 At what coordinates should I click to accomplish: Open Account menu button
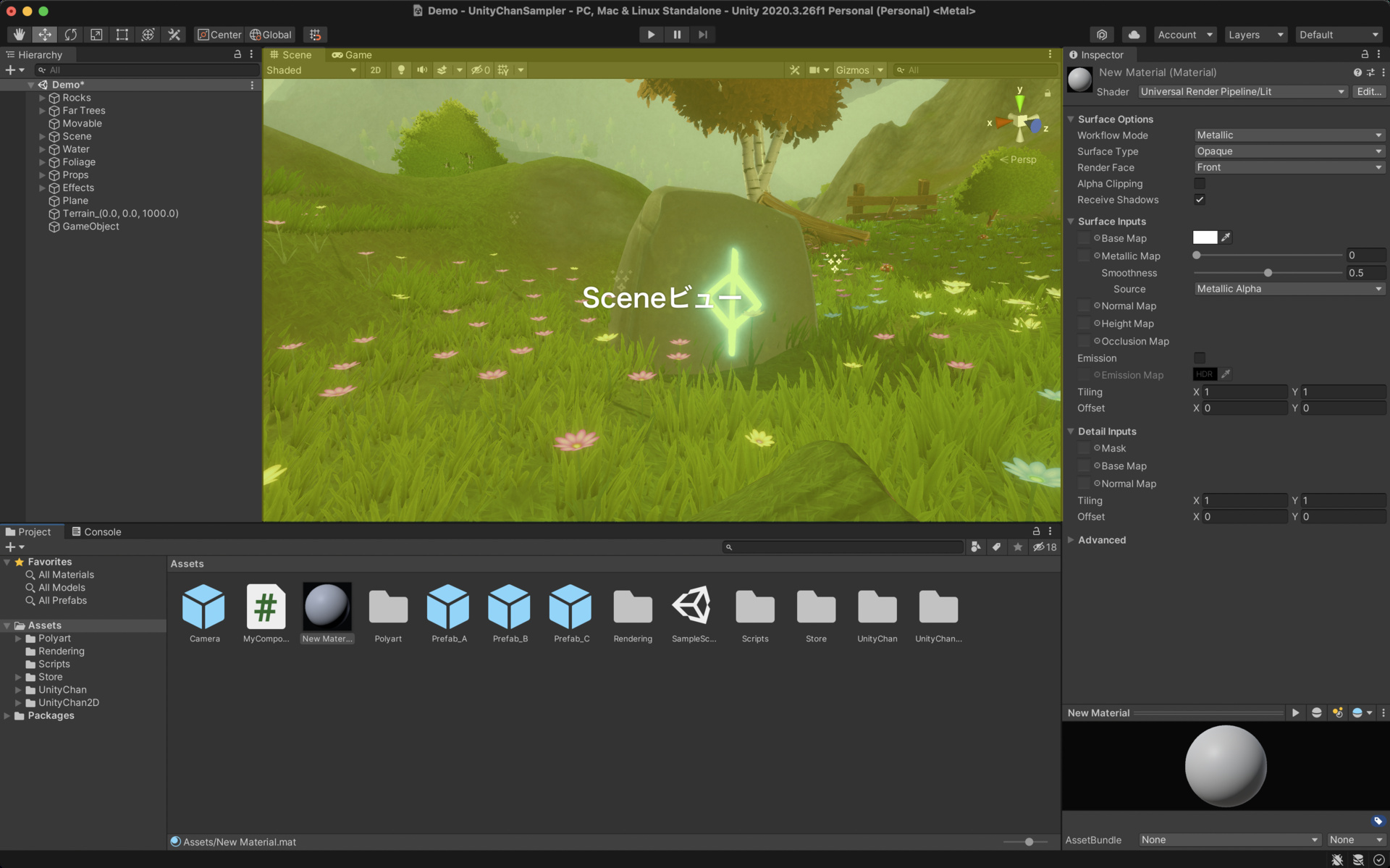[1184, 35]
